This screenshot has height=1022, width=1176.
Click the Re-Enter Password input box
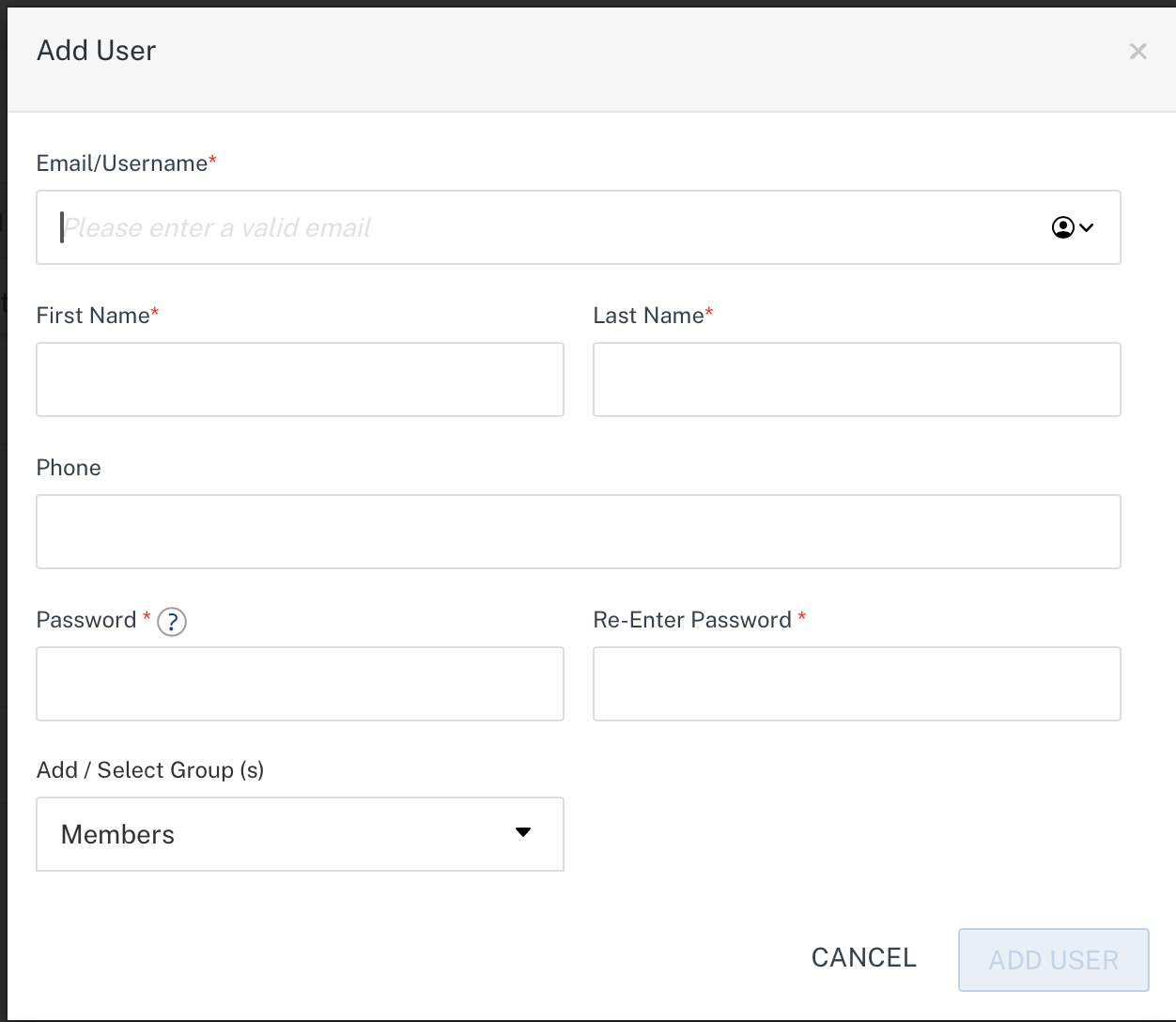pos(857,684)
